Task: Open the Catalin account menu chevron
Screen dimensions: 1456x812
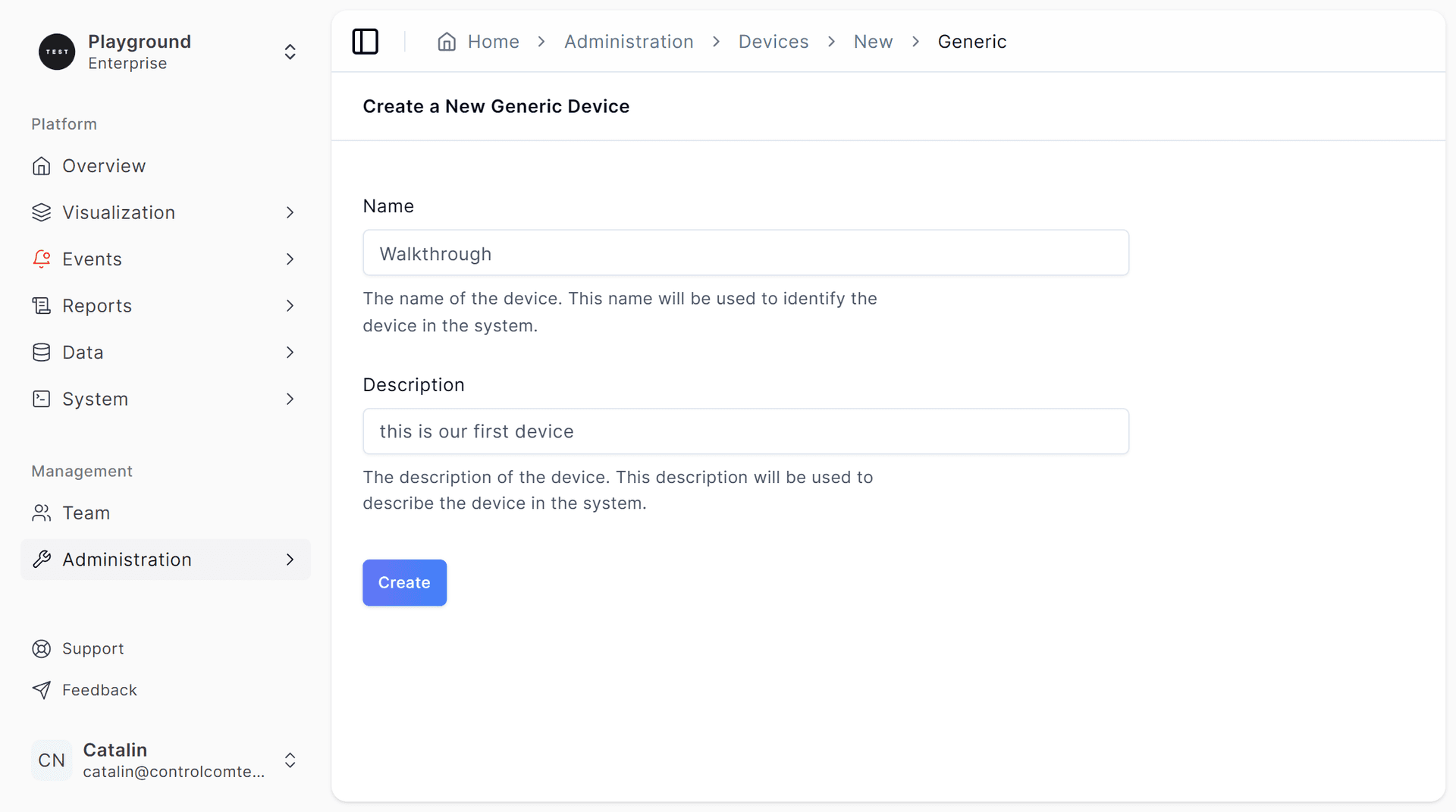Action: coord(290,760)
